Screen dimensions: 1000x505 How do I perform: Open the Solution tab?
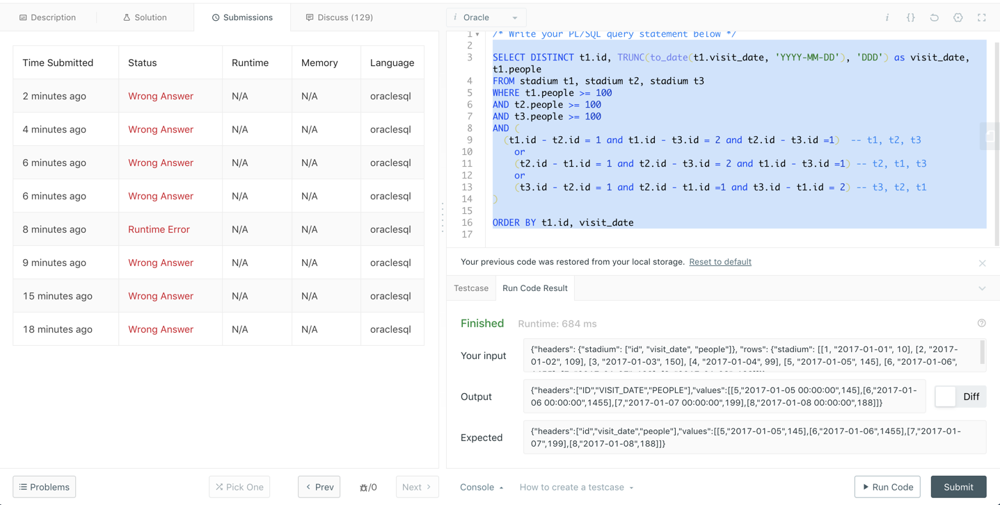(x=145, y=18)
